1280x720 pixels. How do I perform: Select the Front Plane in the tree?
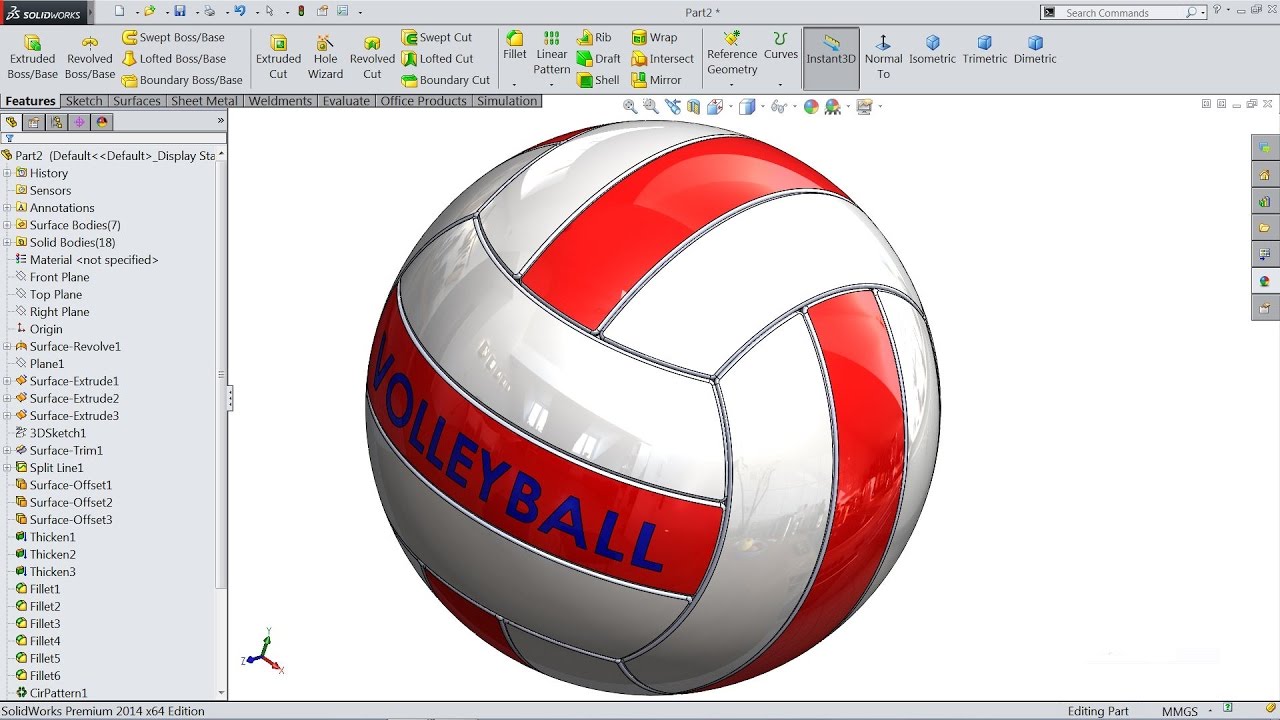tap(60, 277)
